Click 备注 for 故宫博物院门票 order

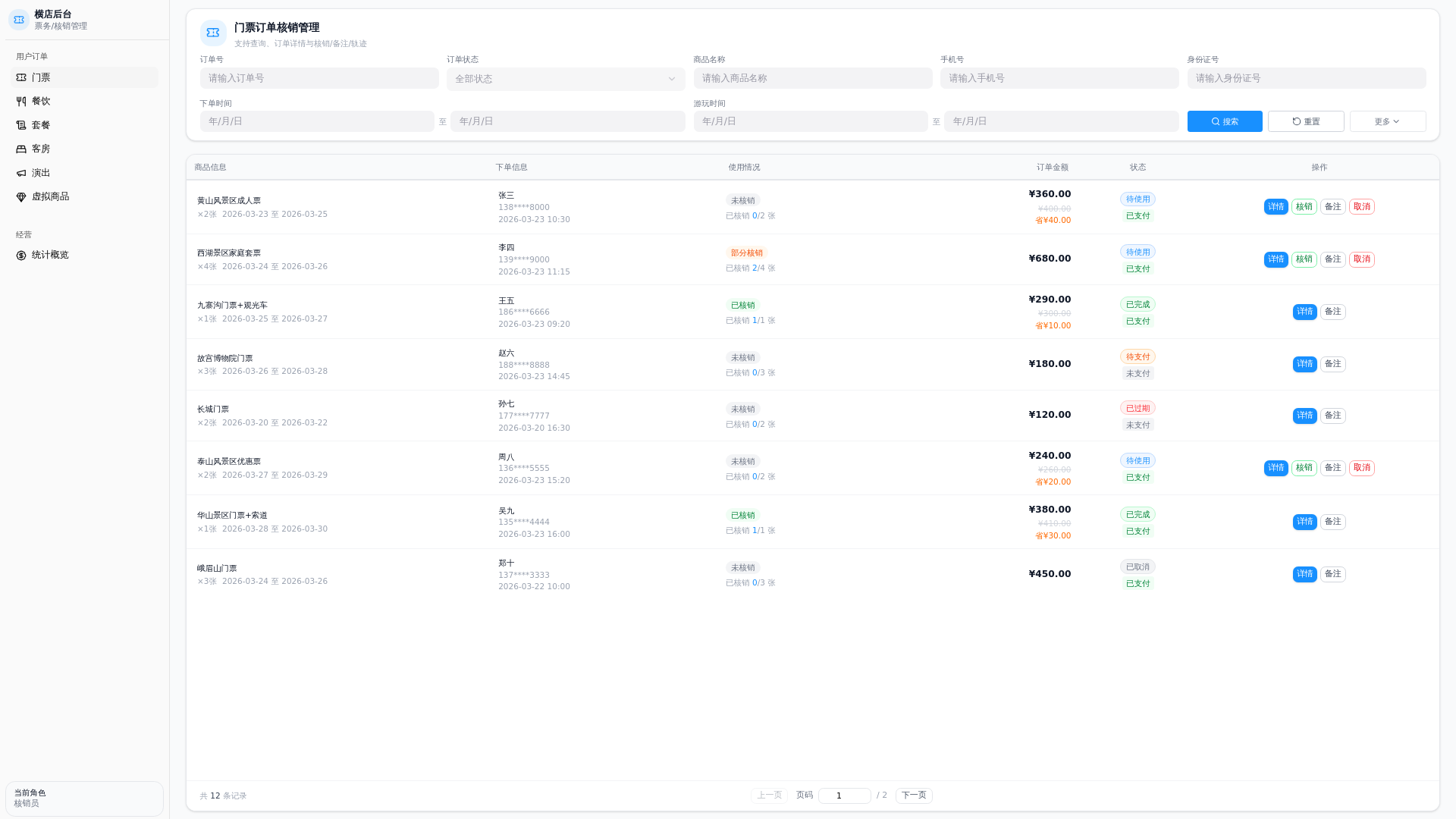pyautogui.click(x=1333, y=364)
